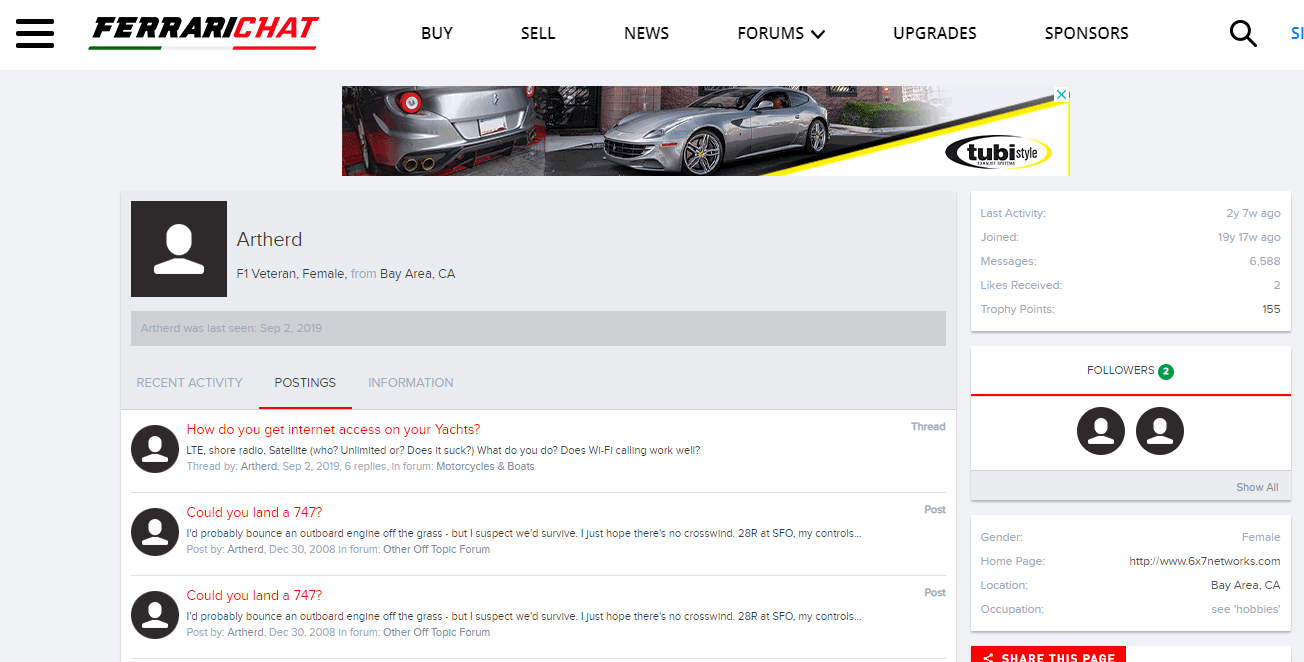
Task: Close the ad with X icon
Action: pos(1062,94)
